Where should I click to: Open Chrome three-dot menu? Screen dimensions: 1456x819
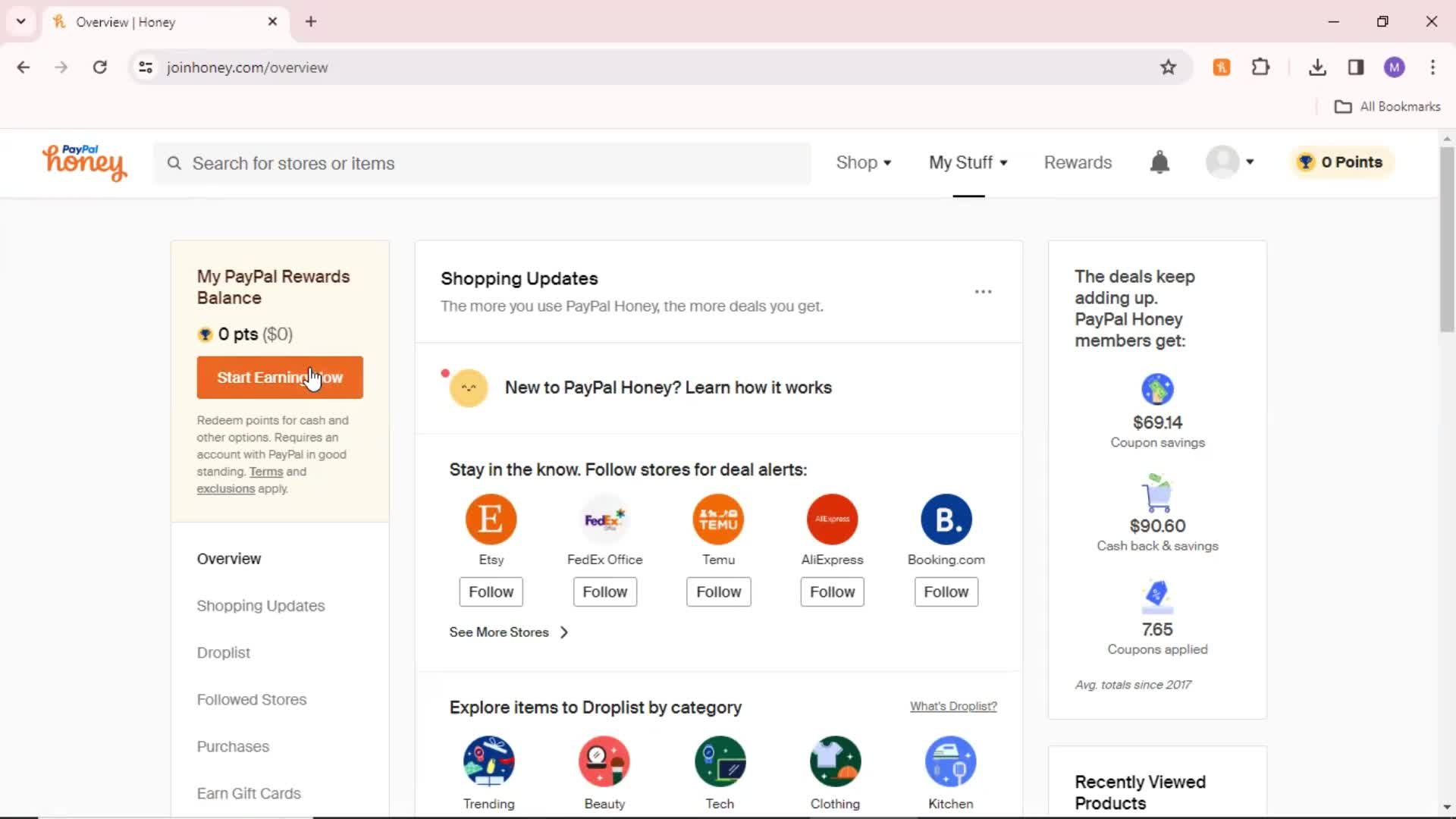[x=1432, y=67]
